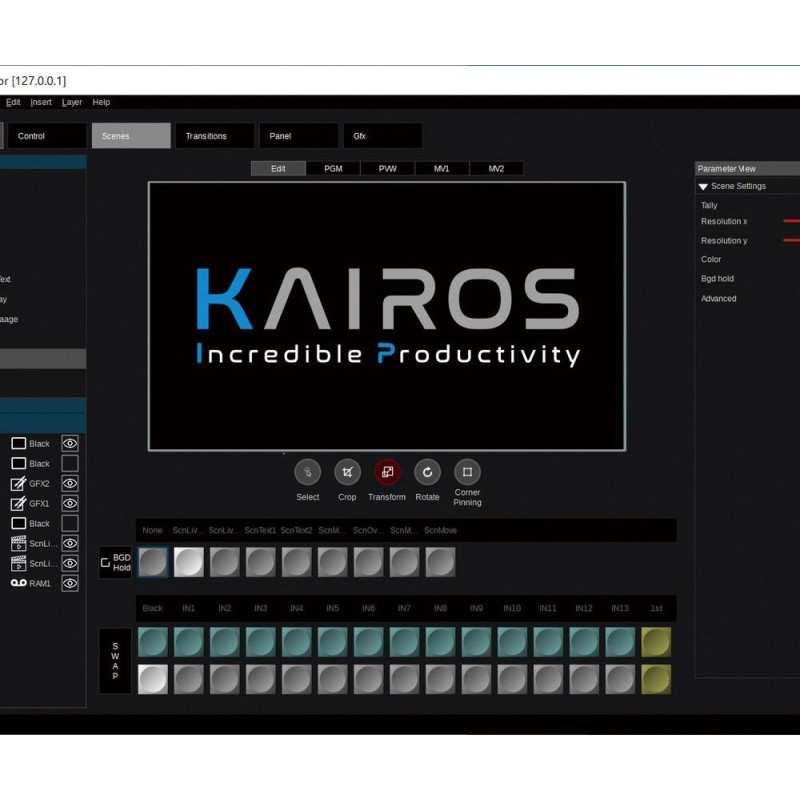Image resolution: width=800 pixels, height=800 pixels.
Task: Click the KAIROS preview canvas
Action: tap(387, 316)
